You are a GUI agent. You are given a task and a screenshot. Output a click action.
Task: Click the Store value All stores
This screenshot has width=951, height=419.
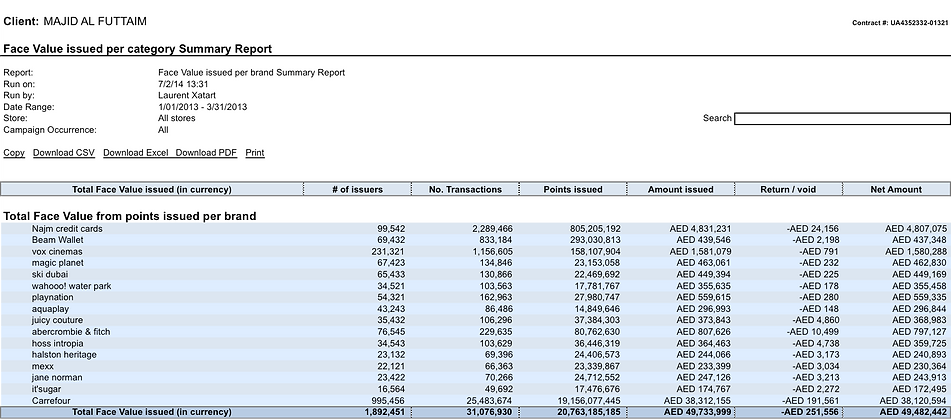(x=176, y=118)
